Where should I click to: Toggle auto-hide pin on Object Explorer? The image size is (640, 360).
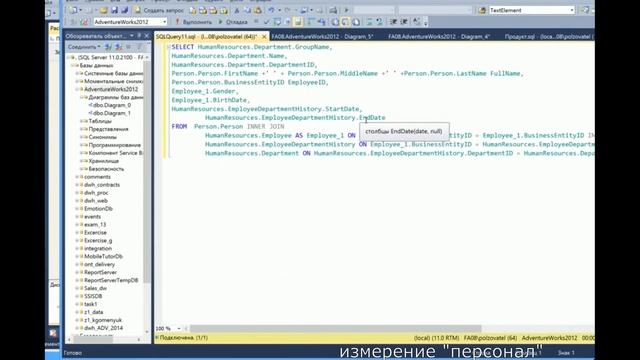pyautogui.click(x=139, y=36)
